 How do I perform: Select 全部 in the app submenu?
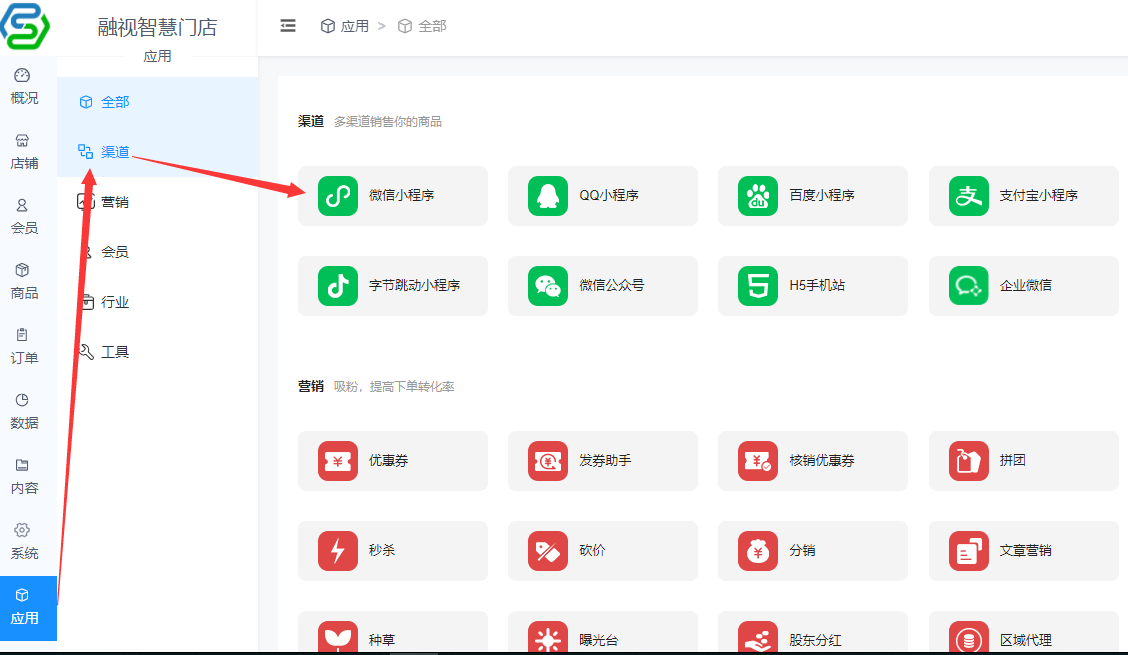158,102
